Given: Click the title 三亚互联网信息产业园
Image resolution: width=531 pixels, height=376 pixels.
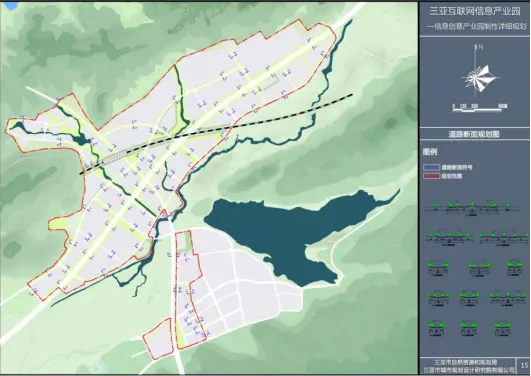Looking at the screenshot, I should click(x=475, y=12).
